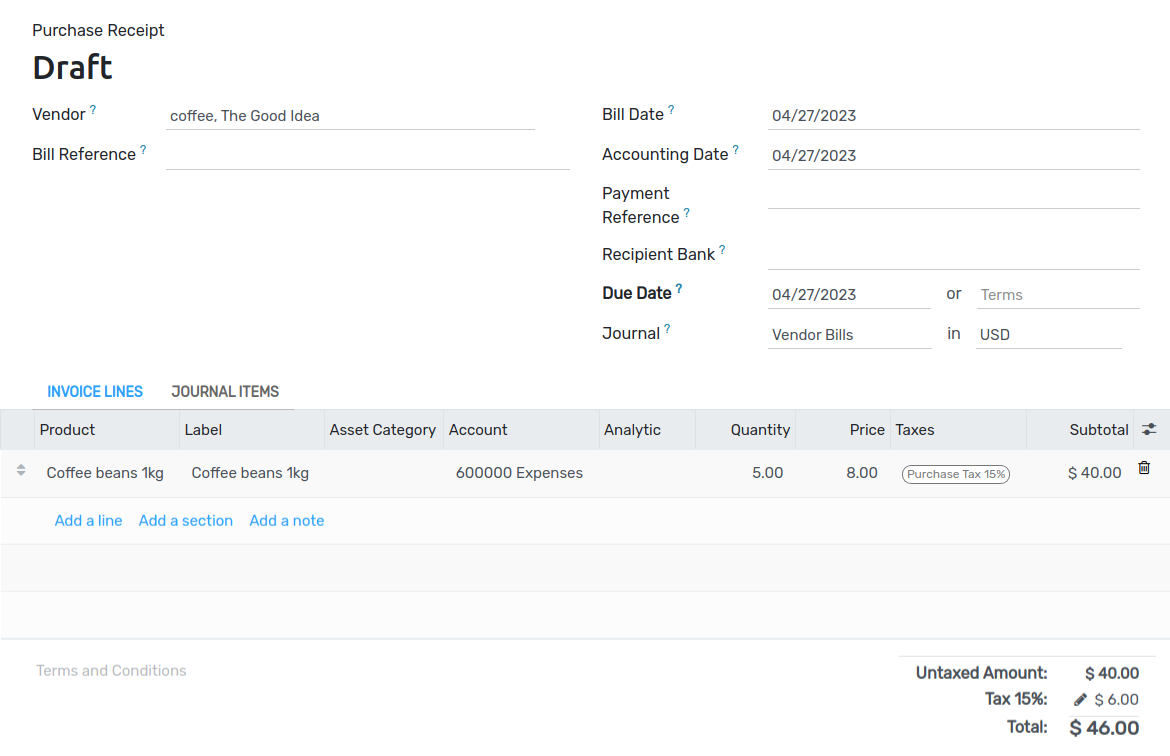Show Due Date help tooltip

click(678, 289)
